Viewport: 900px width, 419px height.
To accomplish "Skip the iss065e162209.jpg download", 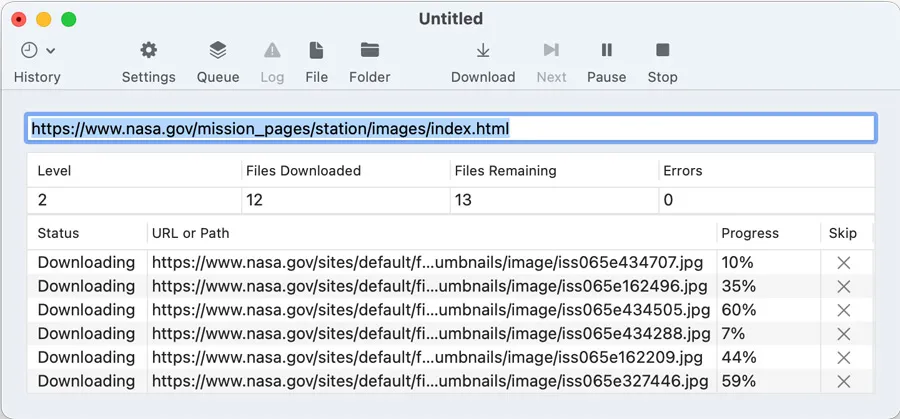I will [843, 357].
